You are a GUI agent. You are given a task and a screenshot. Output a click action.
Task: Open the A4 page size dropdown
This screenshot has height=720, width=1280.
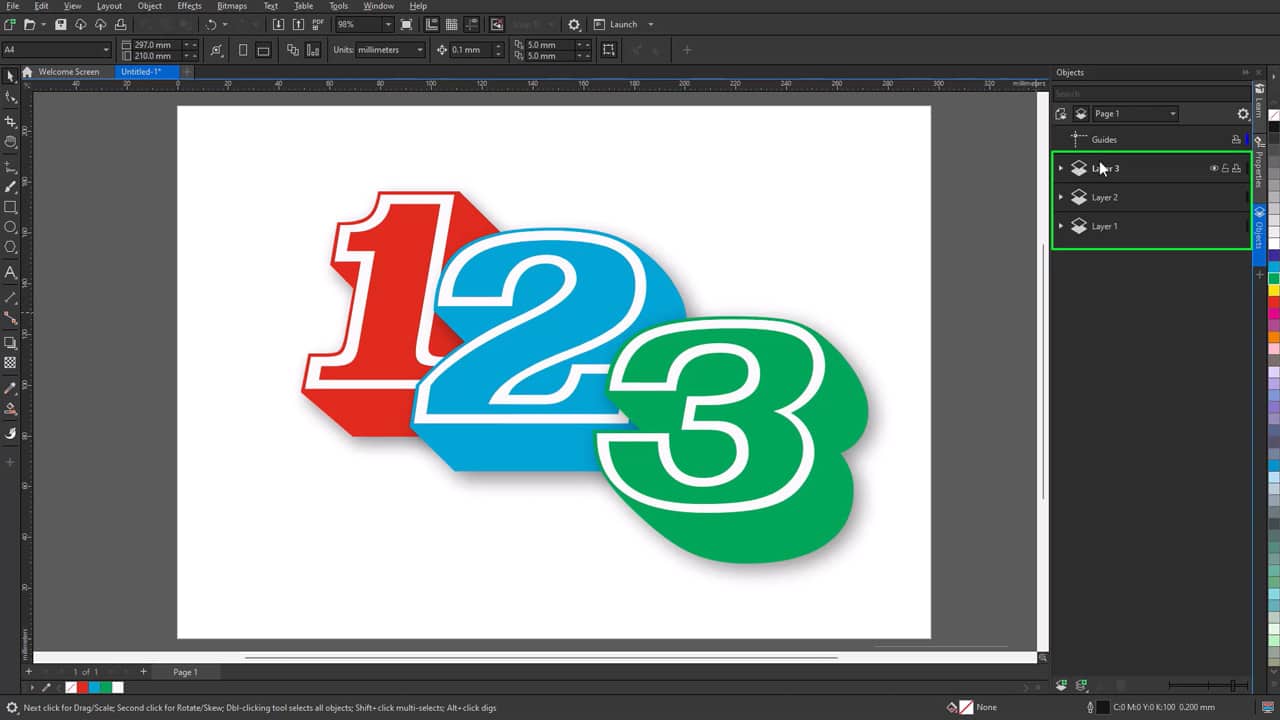(106, 50)
